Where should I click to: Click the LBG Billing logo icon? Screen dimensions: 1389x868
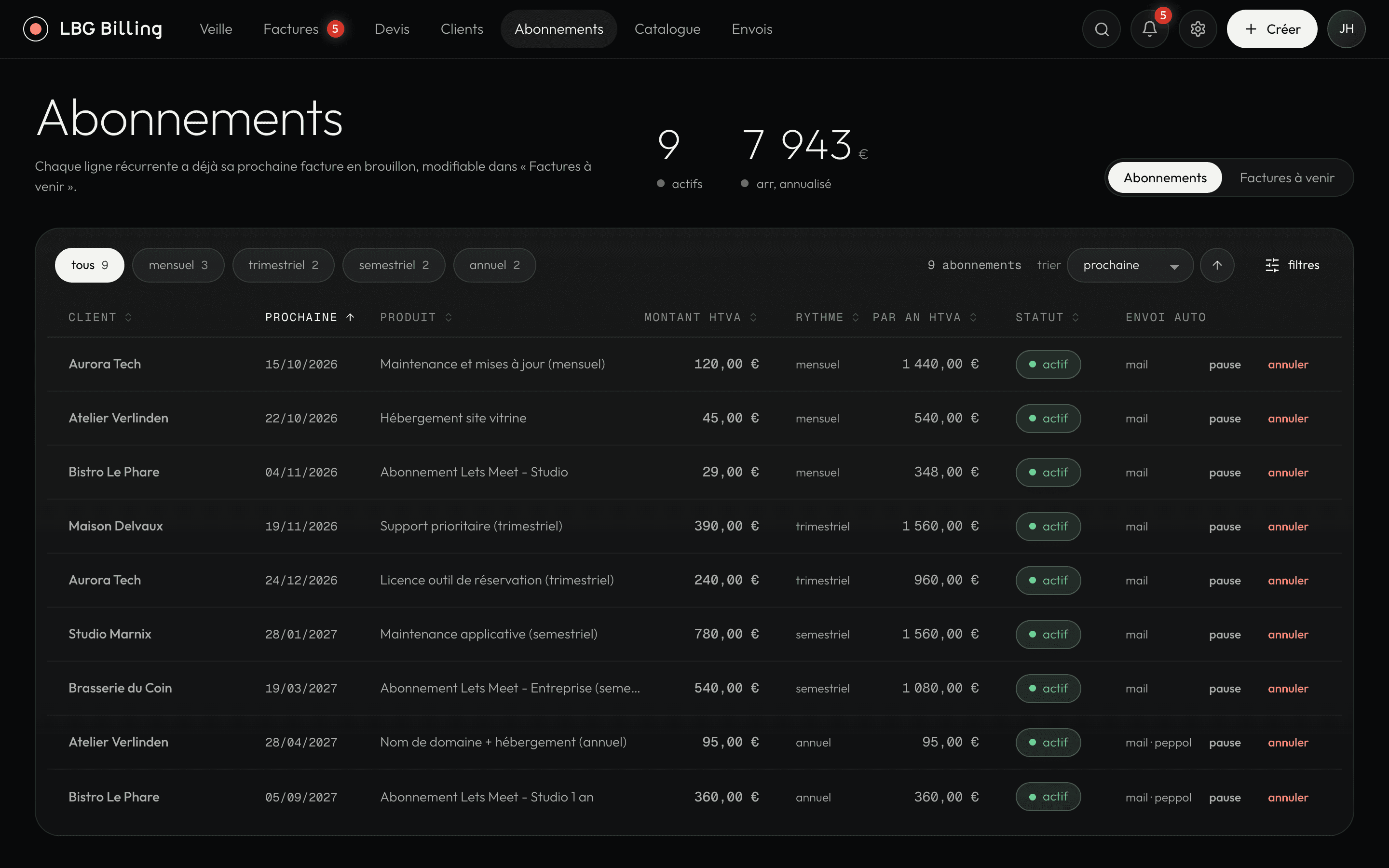[36, 29]
